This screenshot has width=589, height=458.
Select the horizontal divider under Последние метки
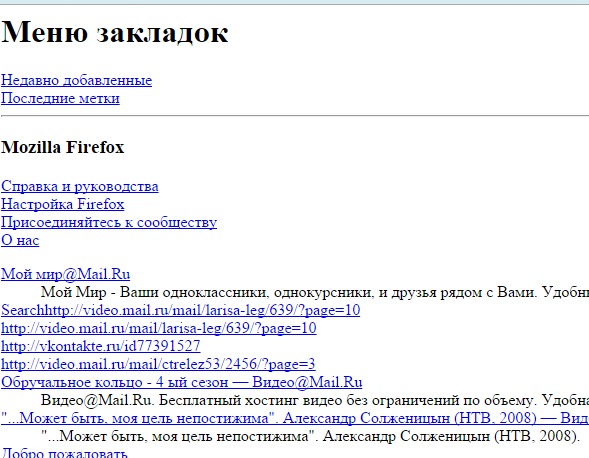click(295, 116)
